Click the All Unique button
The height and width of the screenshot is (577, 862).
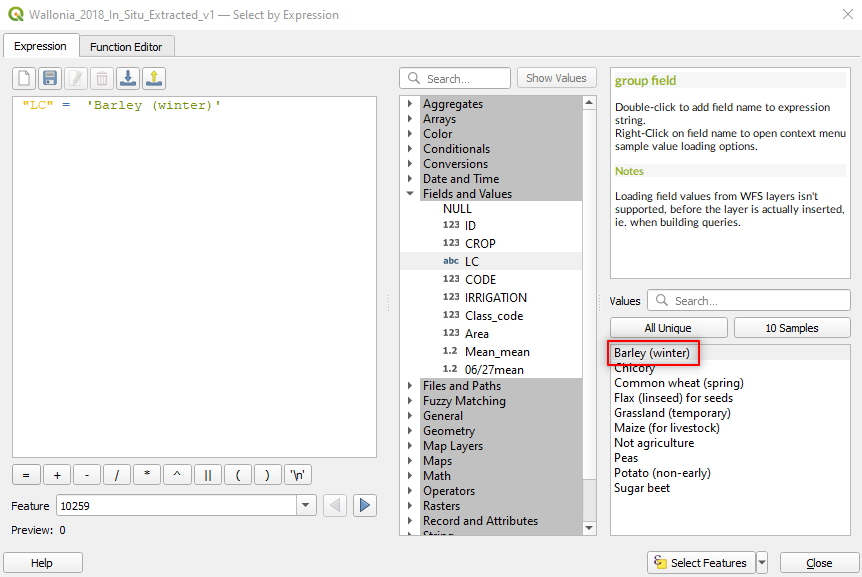pyautogui.click(x=668, y=328)
